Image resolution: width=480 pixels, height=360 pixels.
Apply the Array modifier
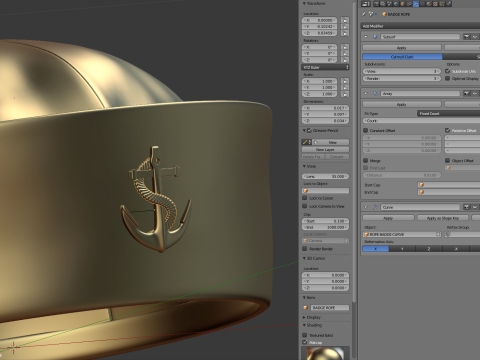(402, 104)
